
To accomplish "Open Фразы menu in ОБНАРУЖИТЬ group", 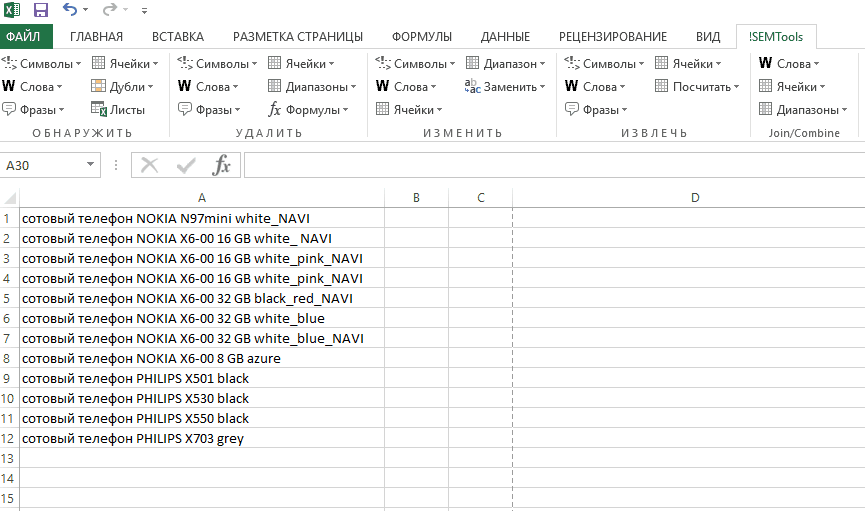I will pos(33,110).
